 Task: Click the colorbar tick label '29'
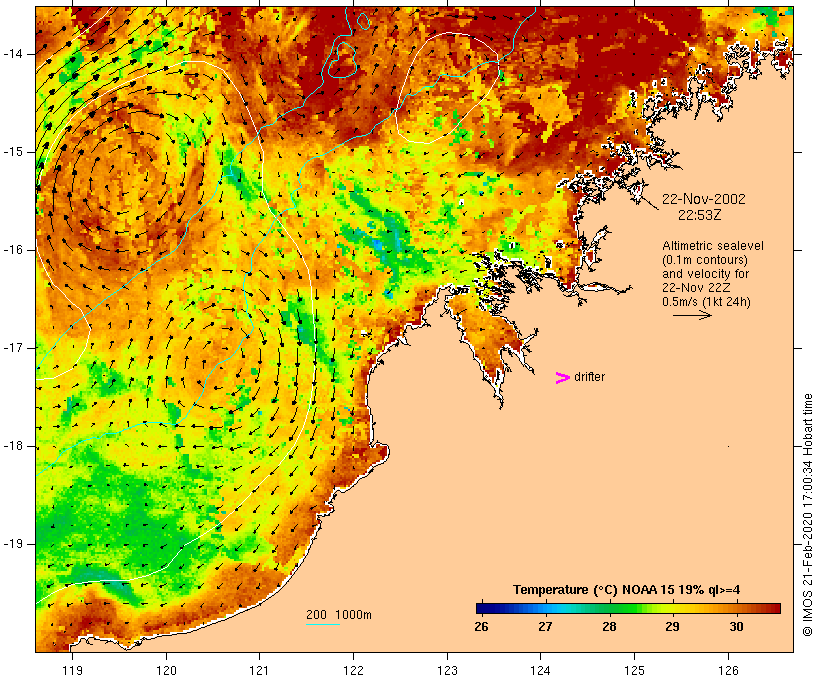click(x=673, y=626)
